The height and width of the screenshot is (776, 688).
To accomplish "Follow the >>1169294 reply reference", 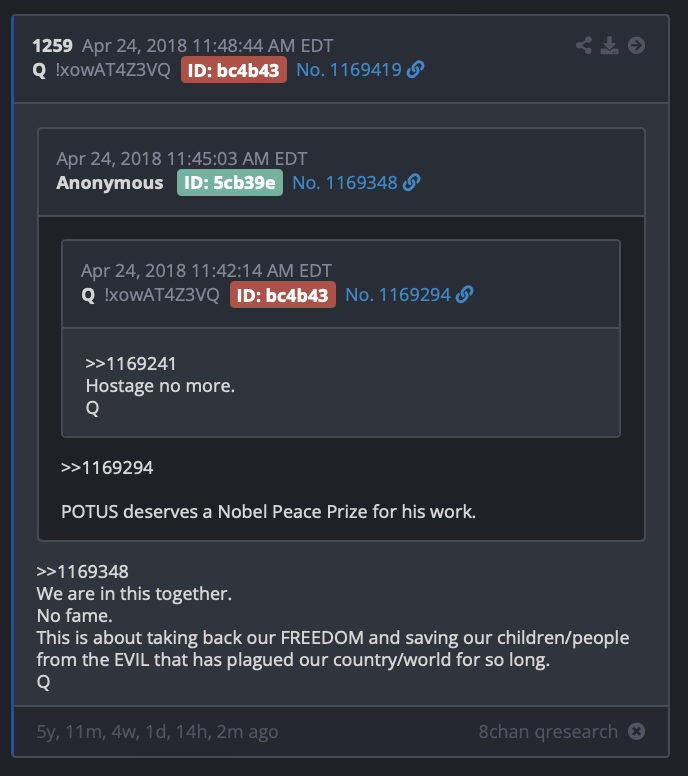I will pyautogui.click(x=107, y=468).
